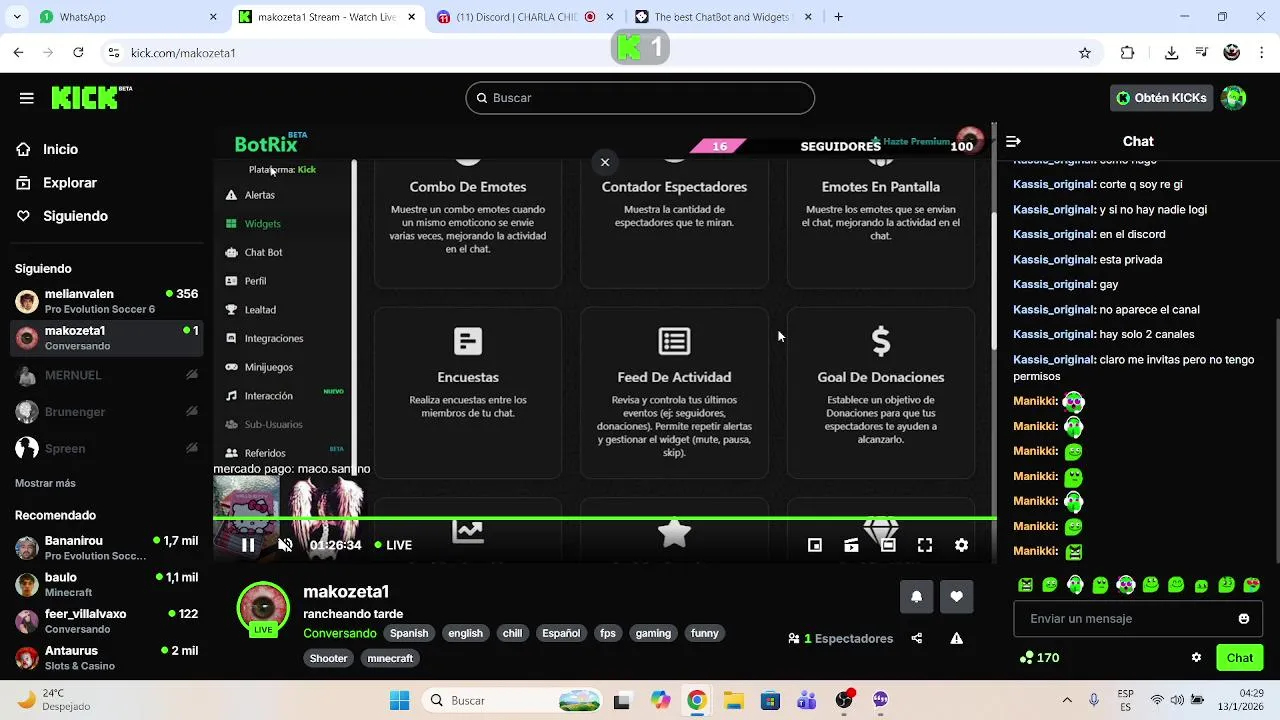Open the emoji picker in chat input

1244,619
